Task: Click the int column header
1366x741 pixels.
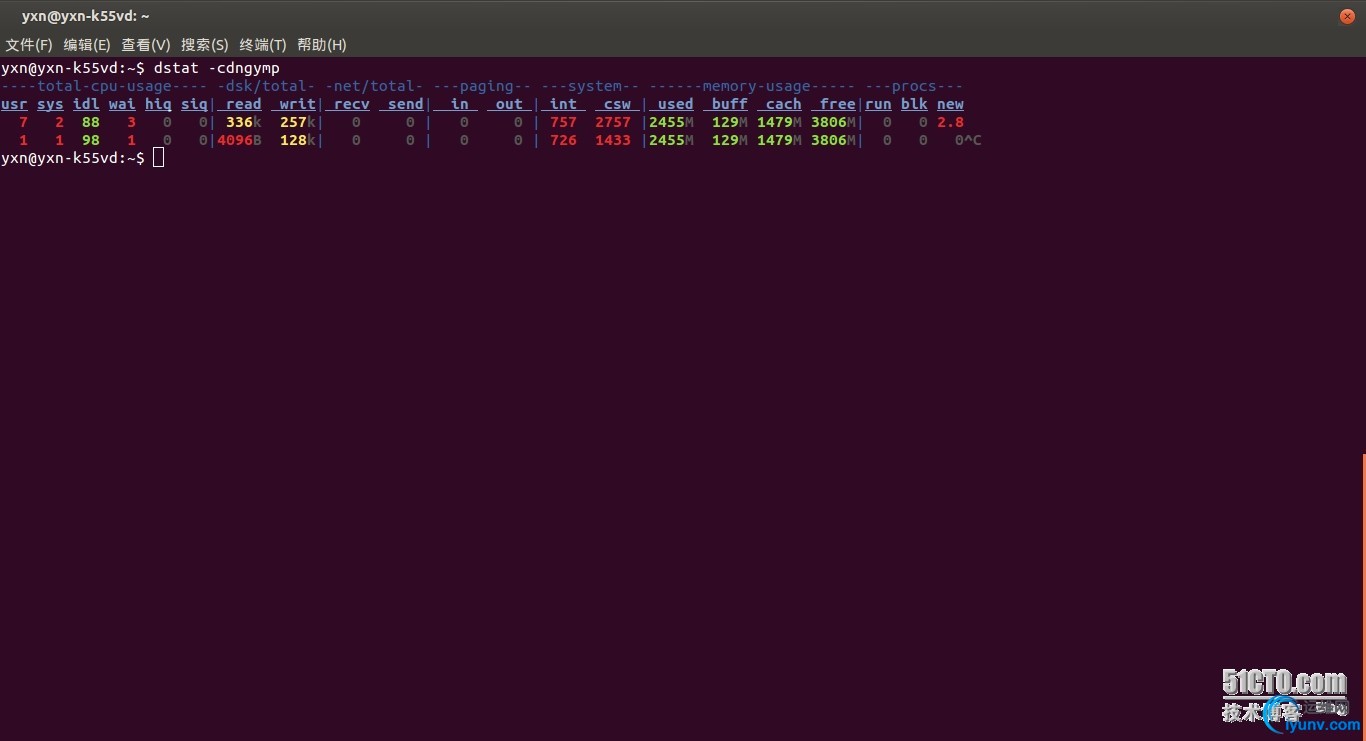Action: pos(563,104)
